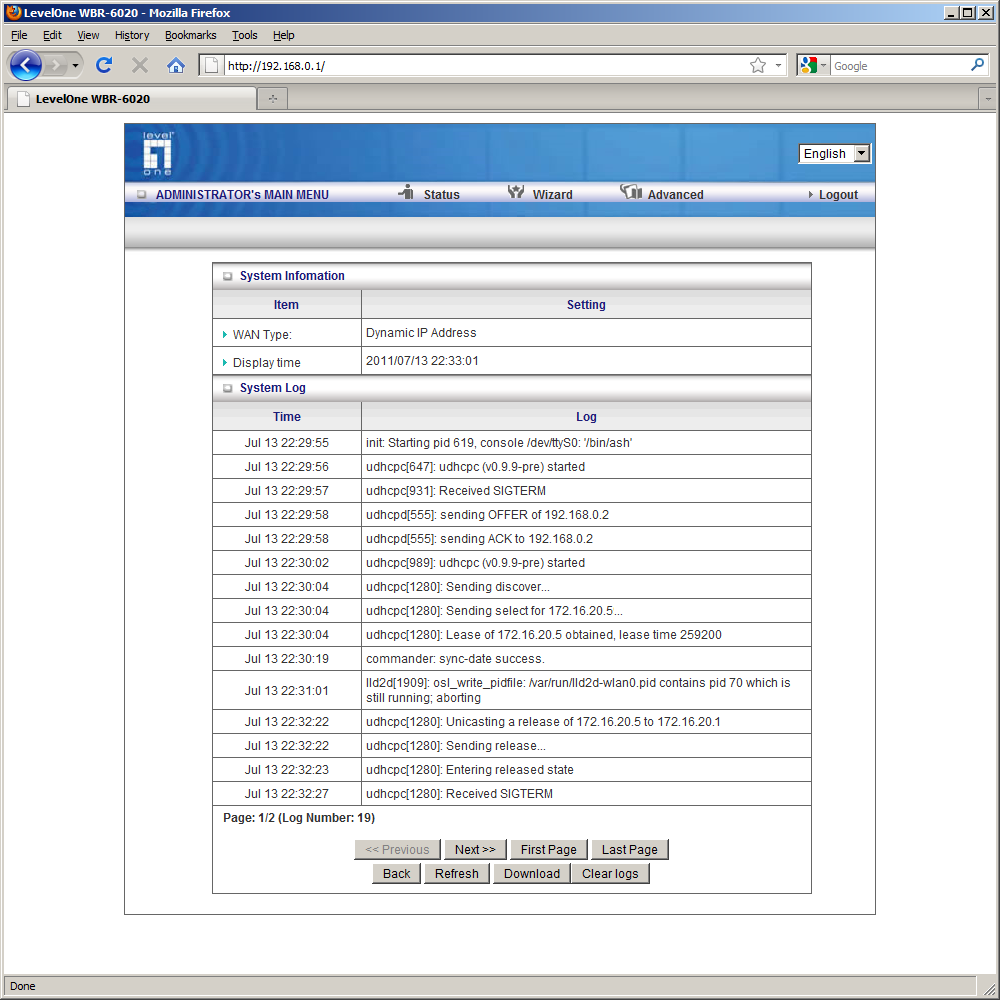Click the Back button
Image resolution: width=1000 pixels, height=1000 pixels.
click(396, 874)
